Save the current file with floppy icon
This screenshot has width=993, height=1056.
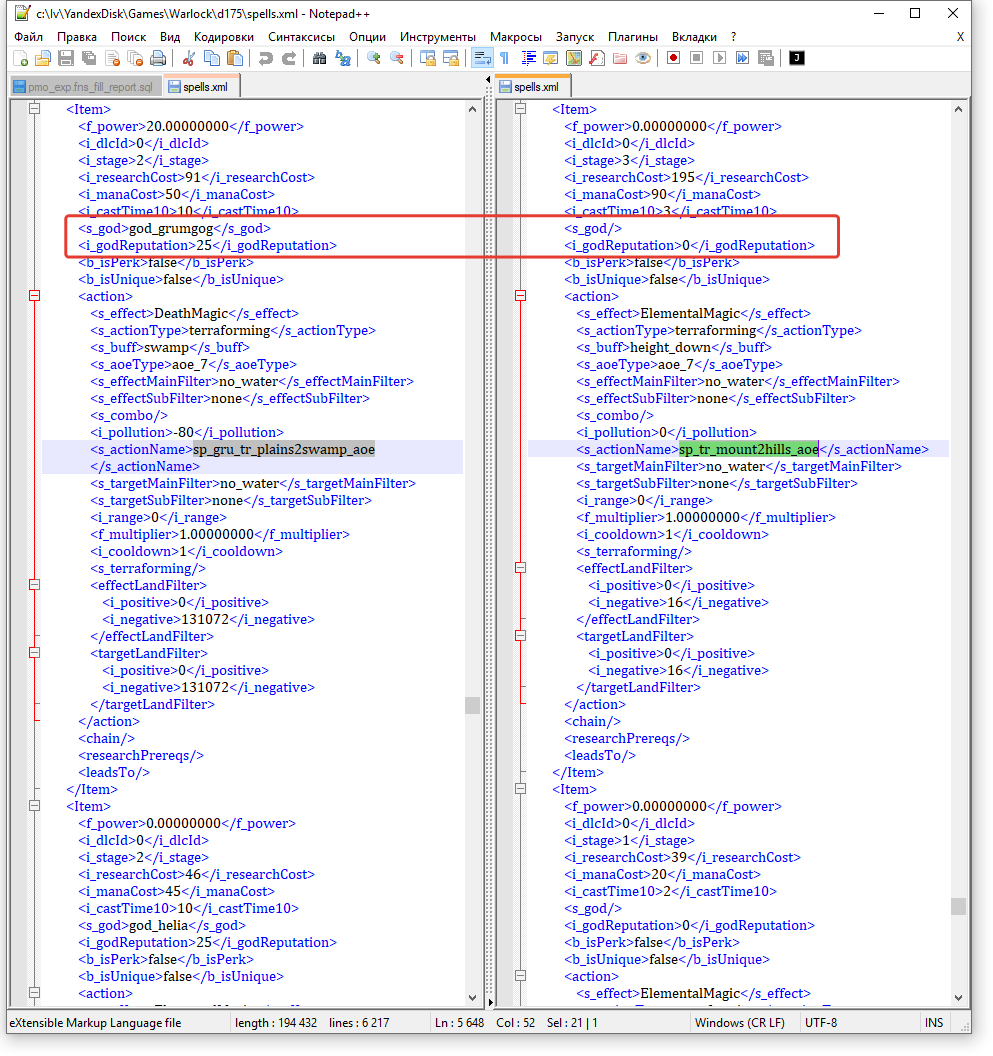pyautogui.click(x=66, y=59)
